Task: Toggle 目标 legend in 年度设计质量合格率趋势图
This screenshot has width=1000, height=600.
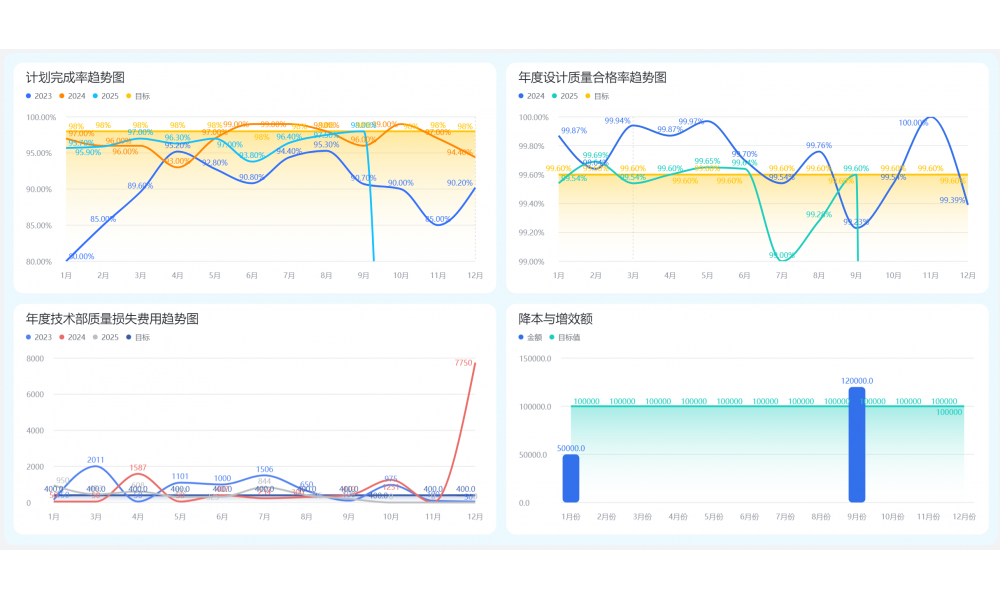Action: coord(598,96)
